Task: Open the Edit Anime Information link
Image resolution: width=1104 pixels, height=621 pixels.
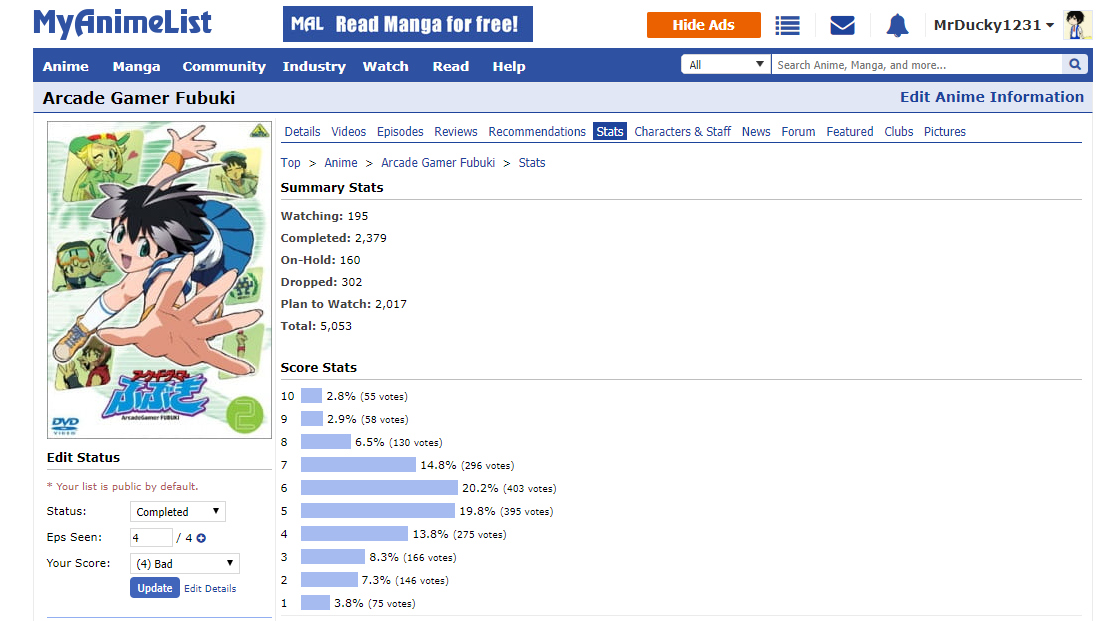Action: pyautogui.click(x=991, y=97)
